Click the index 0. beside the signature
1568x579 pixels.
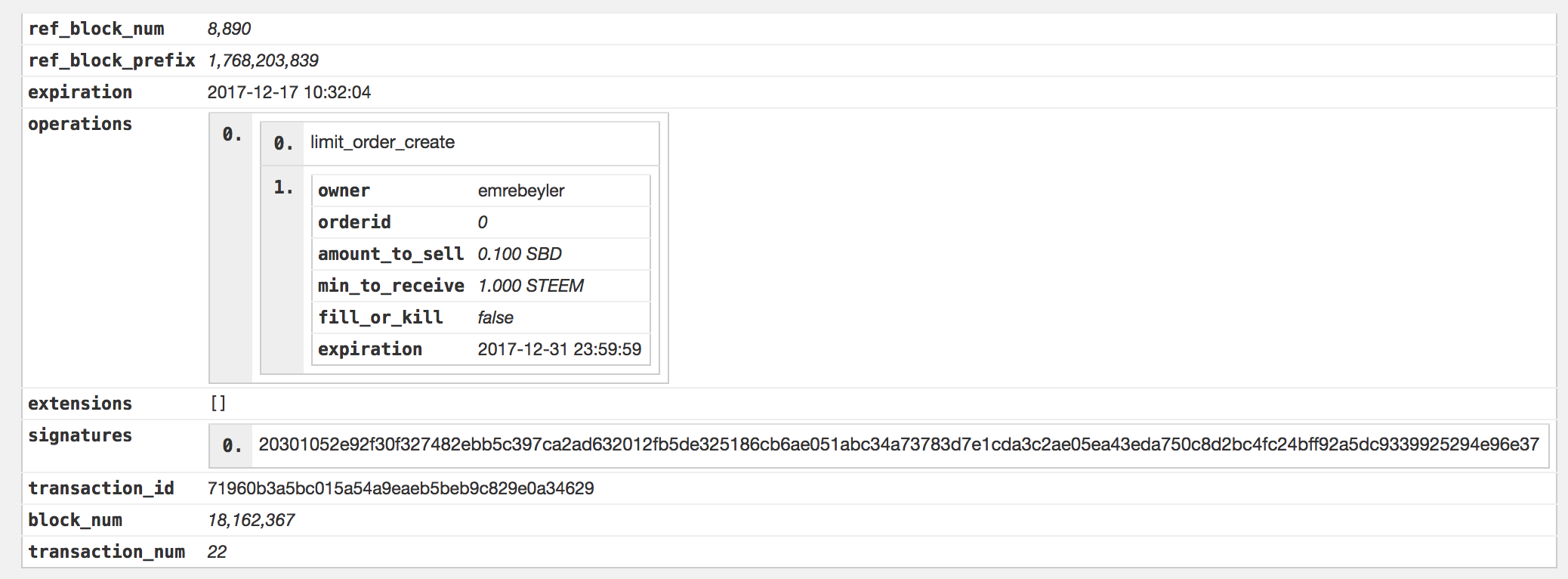click(x=232, y=446)
